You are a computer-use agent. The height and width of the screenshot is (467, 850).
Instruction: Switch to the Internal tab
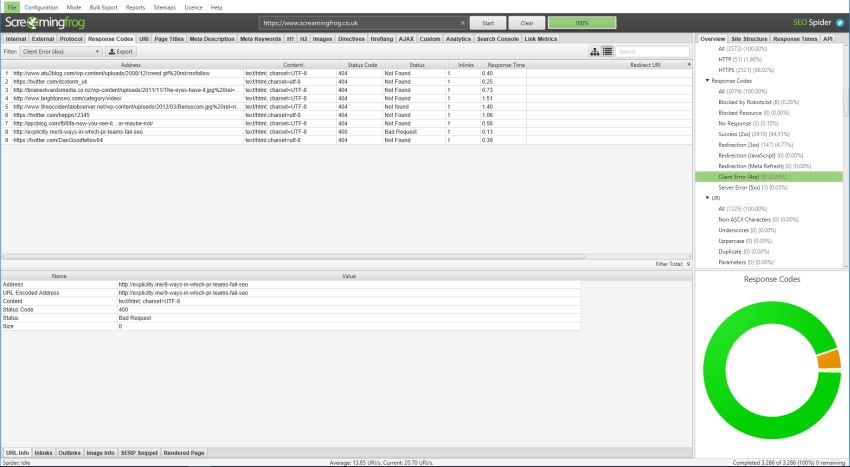(16, 39)
